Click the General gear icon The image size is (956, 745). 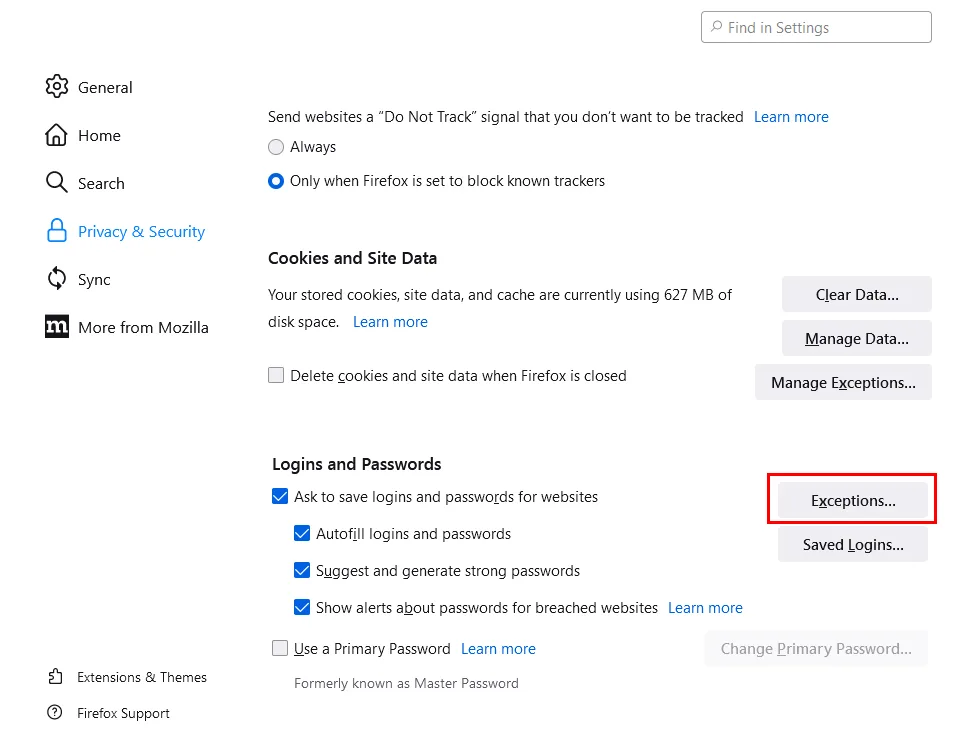coord(57,87)
